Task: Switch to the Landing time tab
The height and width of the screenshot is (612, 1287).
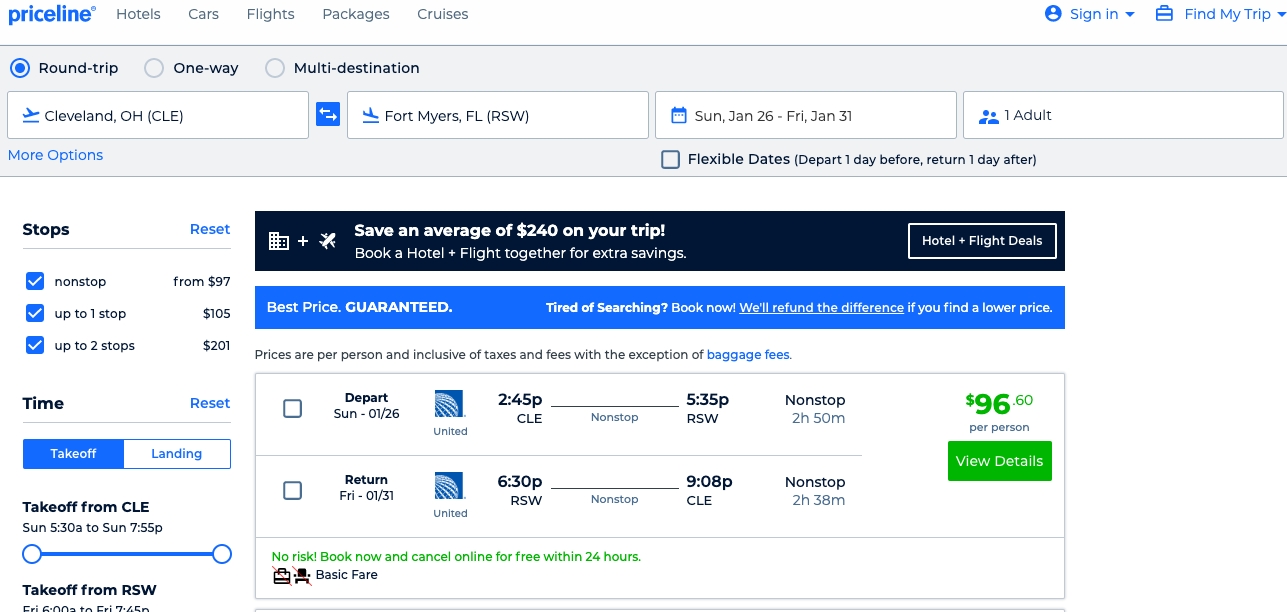Action: pyautogui.click(x=176, y=453)
